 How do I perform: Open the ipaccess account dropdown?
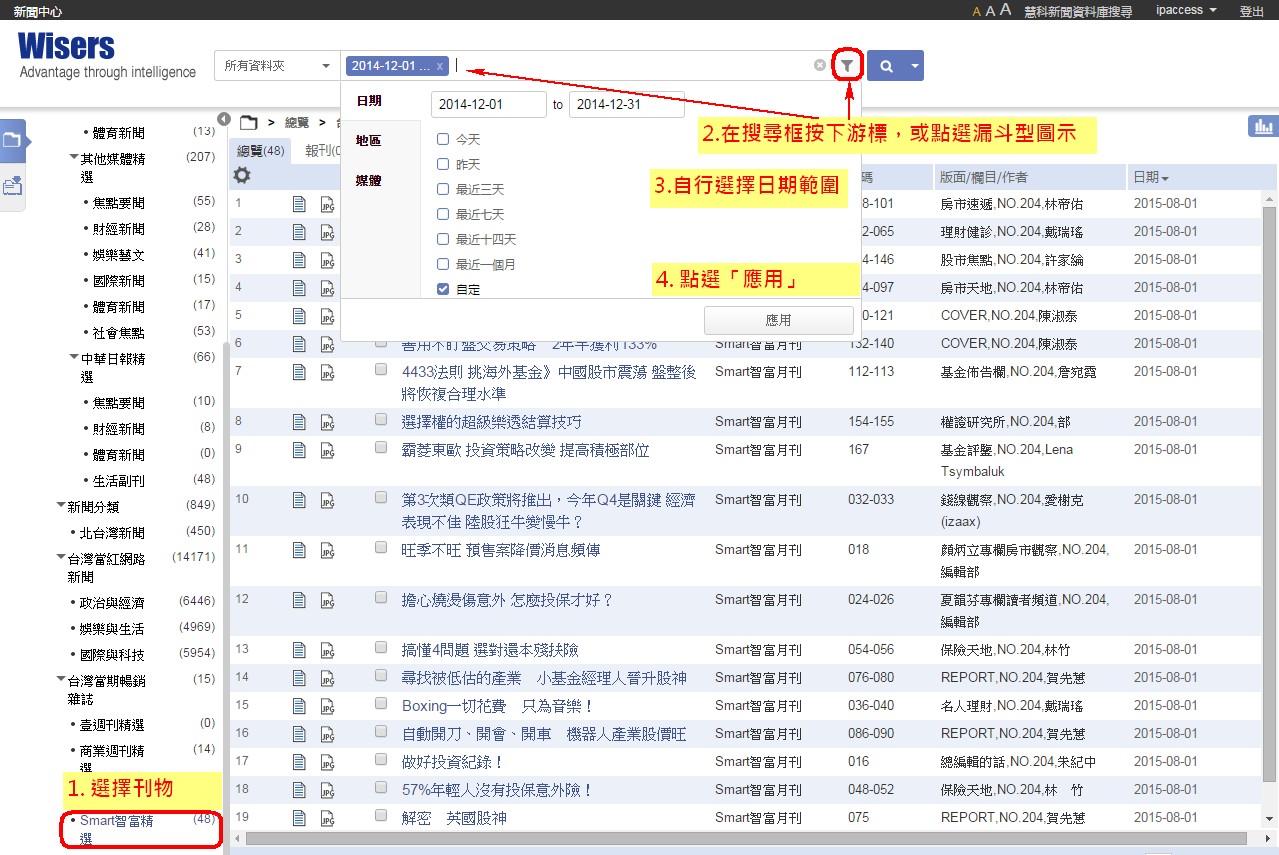click(x=1186, y=10)
